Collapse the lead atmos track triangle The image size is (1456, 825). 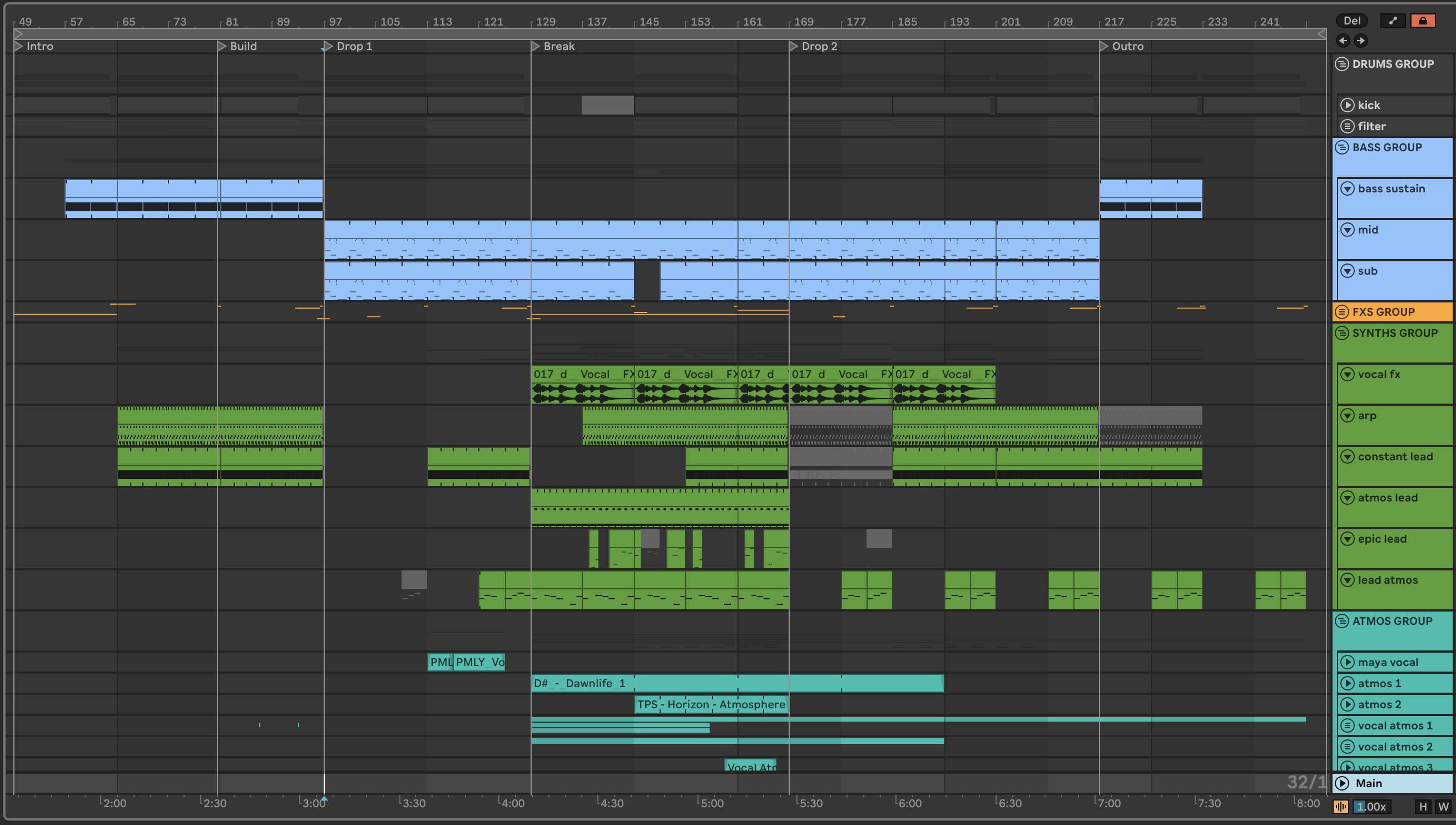(1347, 580)
